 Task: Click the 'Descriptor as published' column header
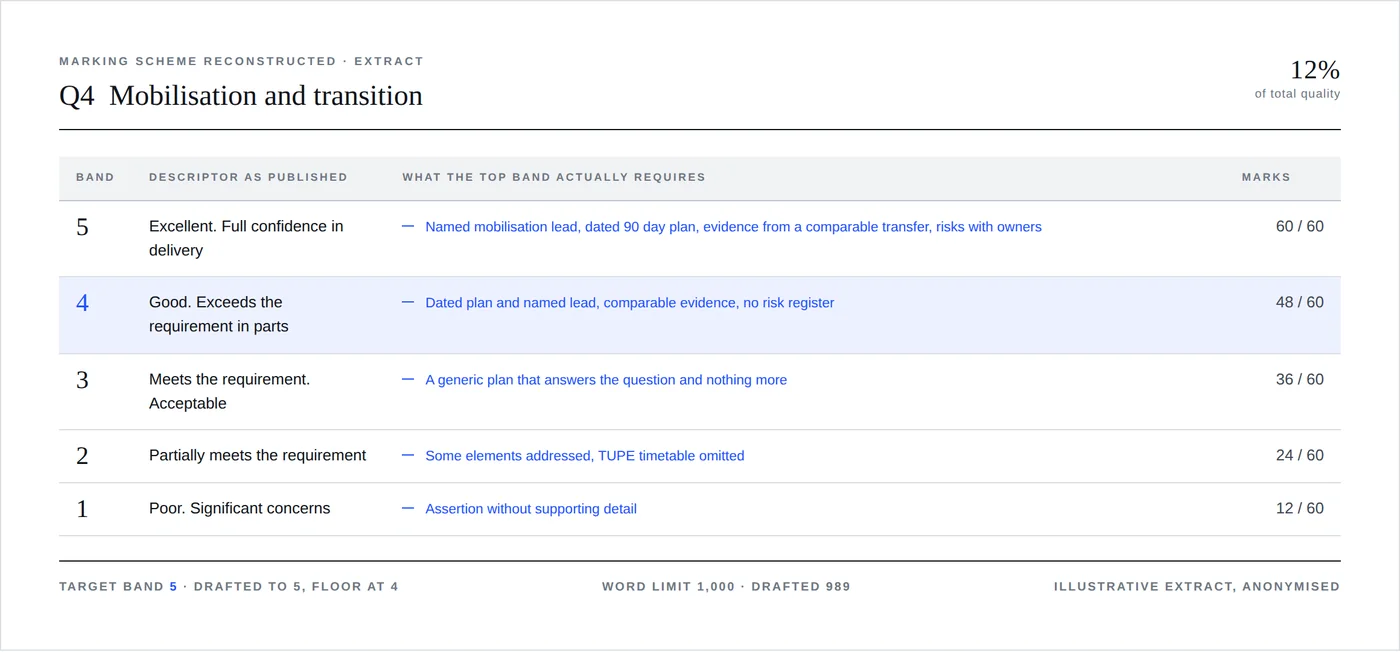click(x=248, y=177)
